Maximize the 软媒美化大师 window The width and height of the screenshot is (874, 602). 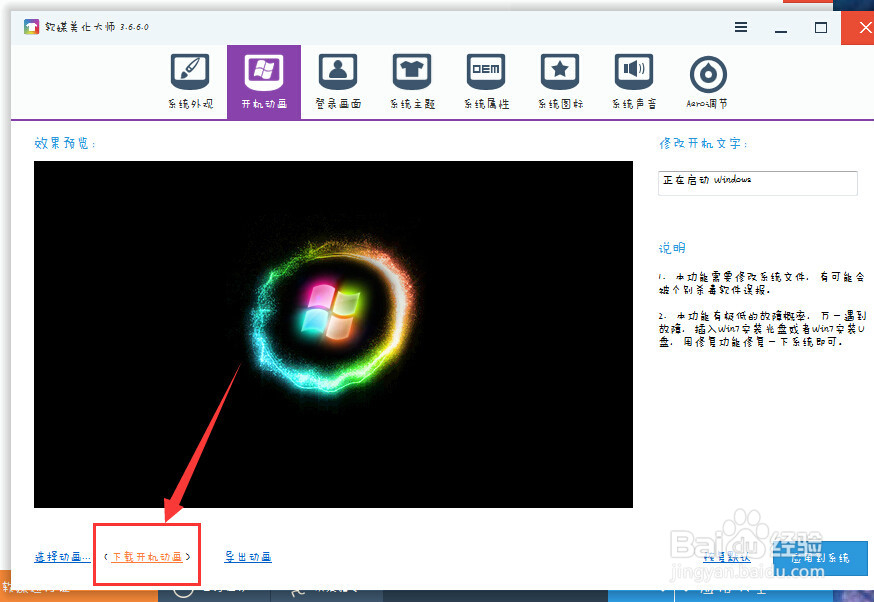point(820,27)
